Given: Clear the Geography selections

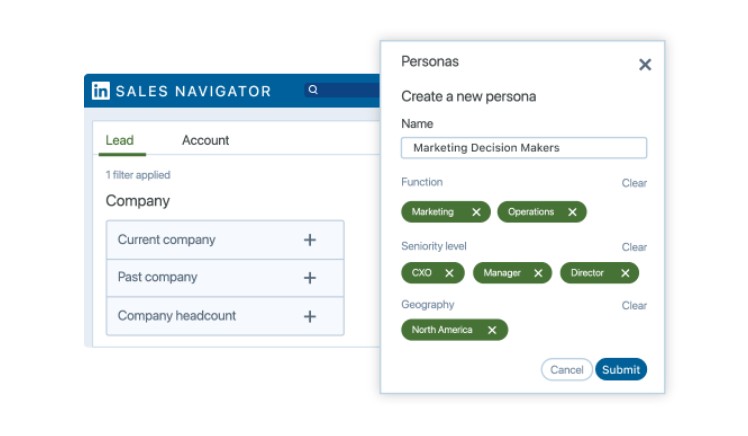Looking at the screenshot, I should [634, 305].
